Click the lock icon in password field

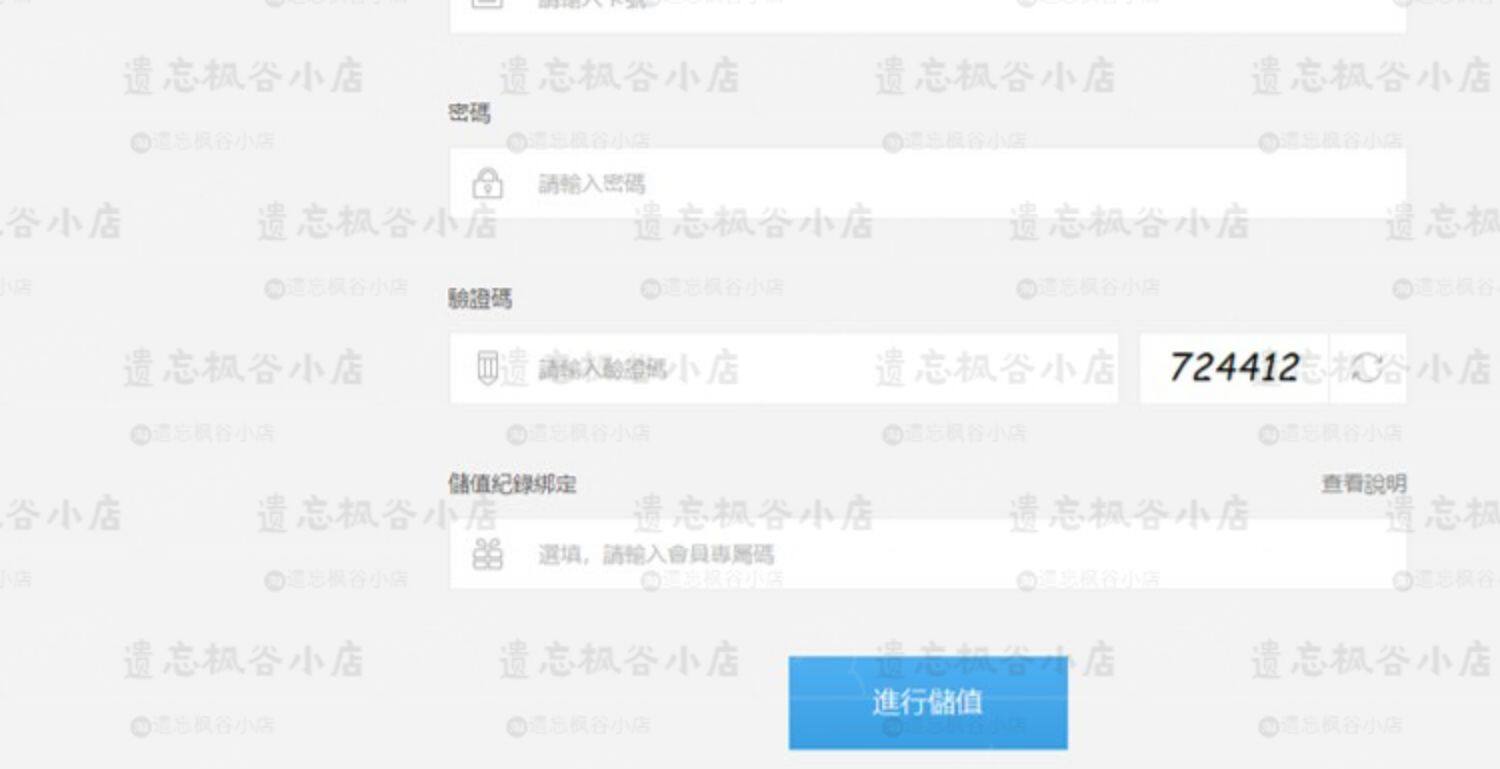tap(487, 183)
